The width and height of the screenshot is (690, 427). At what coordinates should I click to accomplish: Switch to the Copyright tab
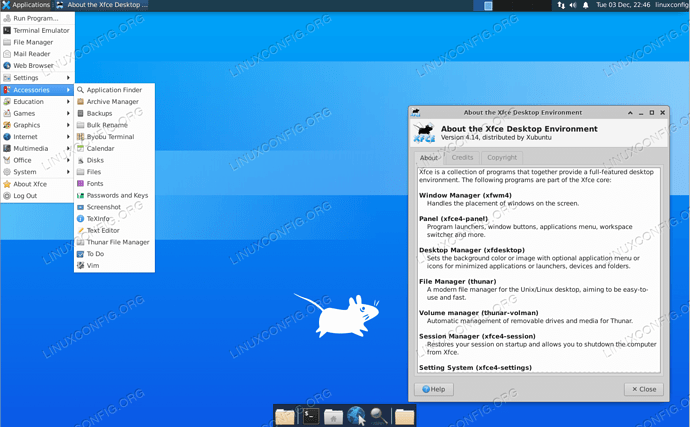click(x=502, y=158)
